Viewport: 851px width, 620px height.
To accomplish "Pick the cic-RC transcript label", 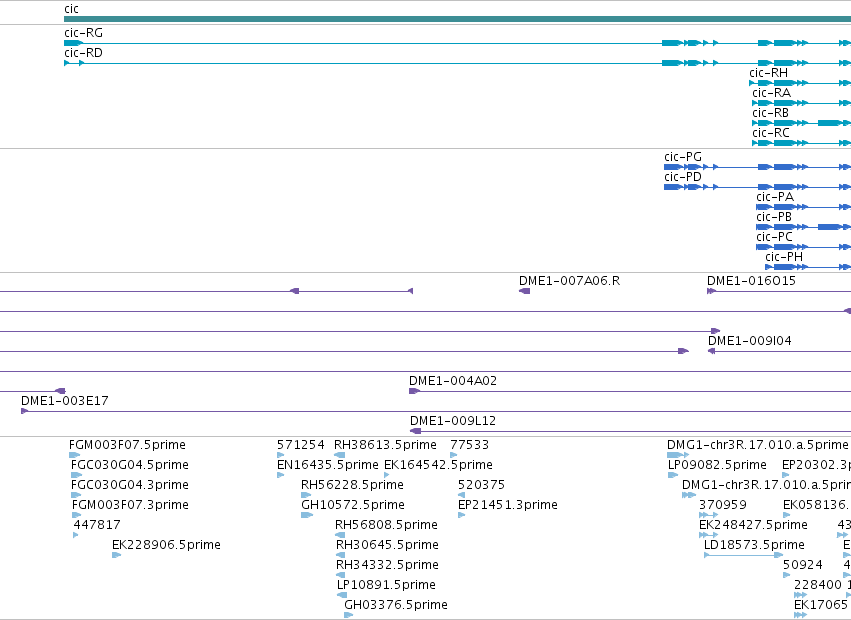I will [771, 134].
